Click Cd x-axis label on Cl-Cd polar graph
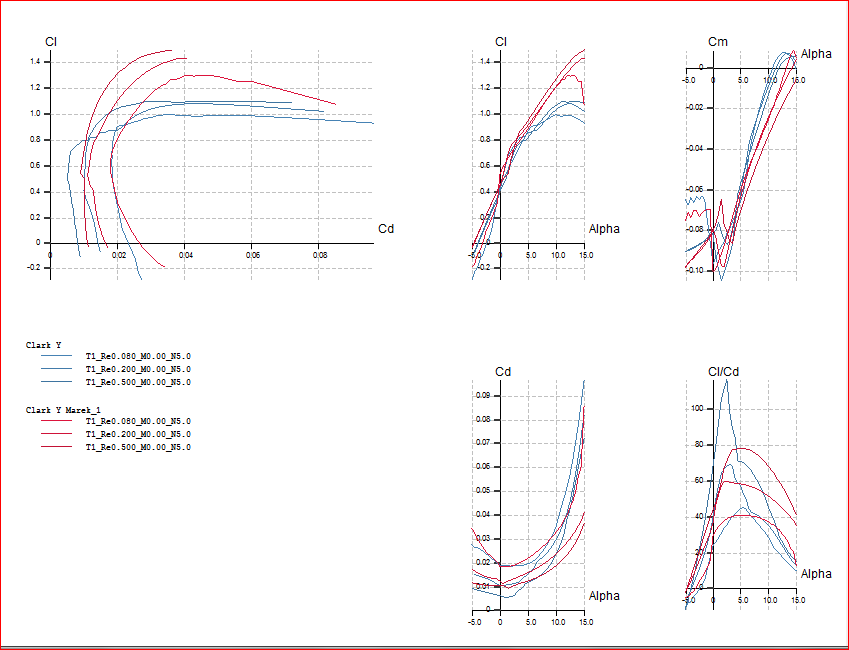 pos(385,229)
